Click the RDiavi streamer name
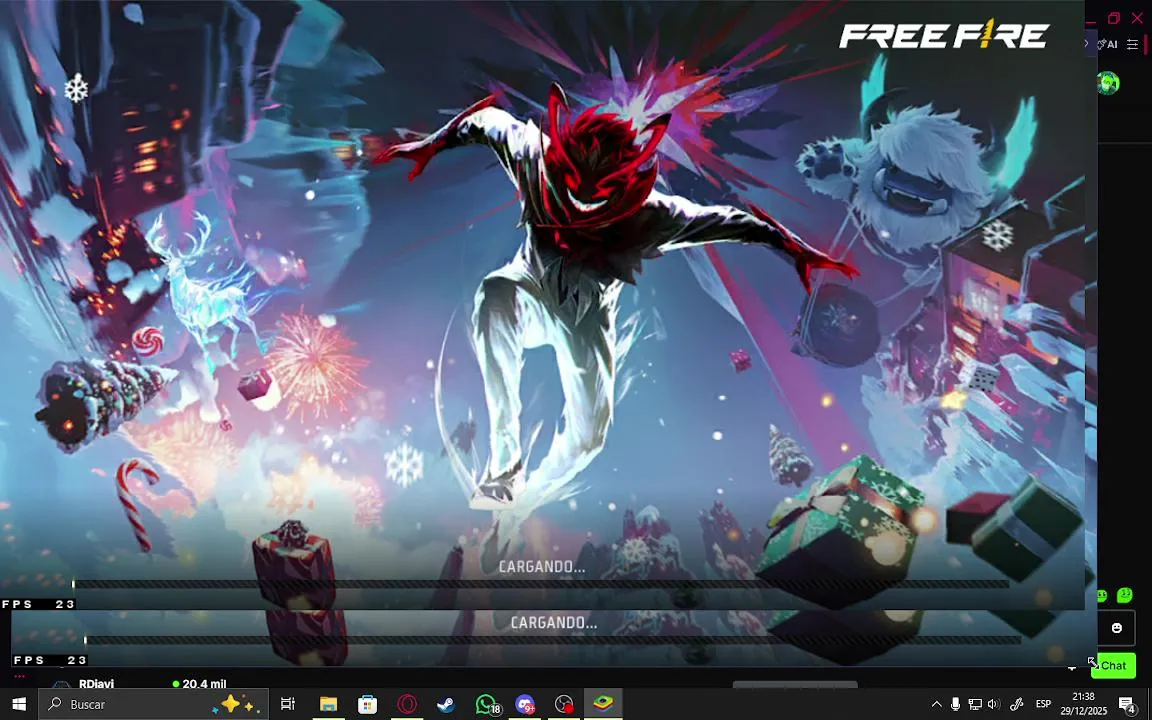 tap(96, 684)
